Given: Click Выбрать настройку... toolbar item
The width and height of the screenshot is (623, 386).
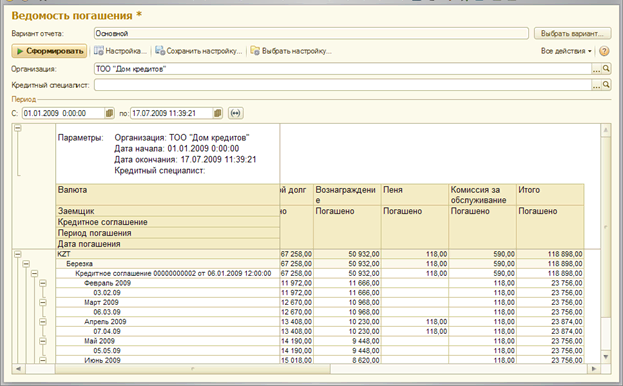Looking at the screenshot, I should click(291, 51).
